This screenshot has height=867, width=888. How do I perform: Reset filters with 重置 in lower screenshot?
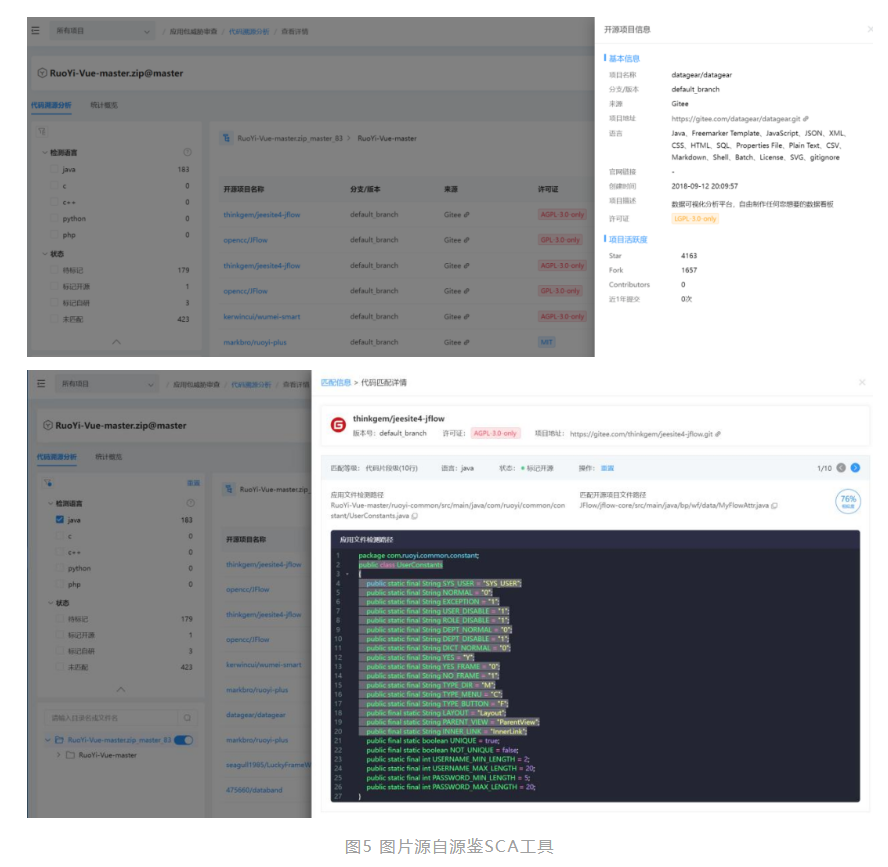coord(194,482)
